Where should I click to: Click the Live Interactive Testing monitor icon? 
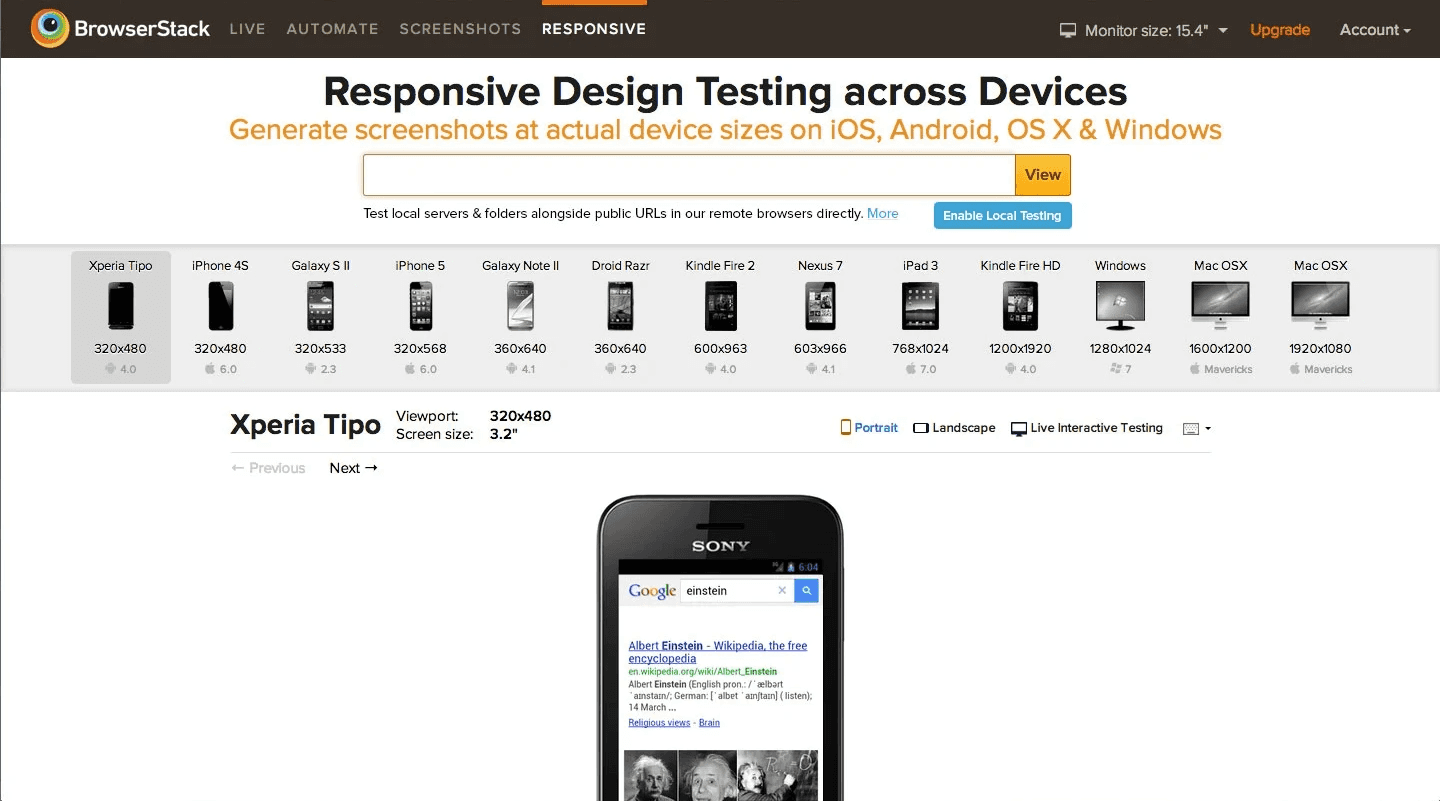click(x=1019, y=428)
